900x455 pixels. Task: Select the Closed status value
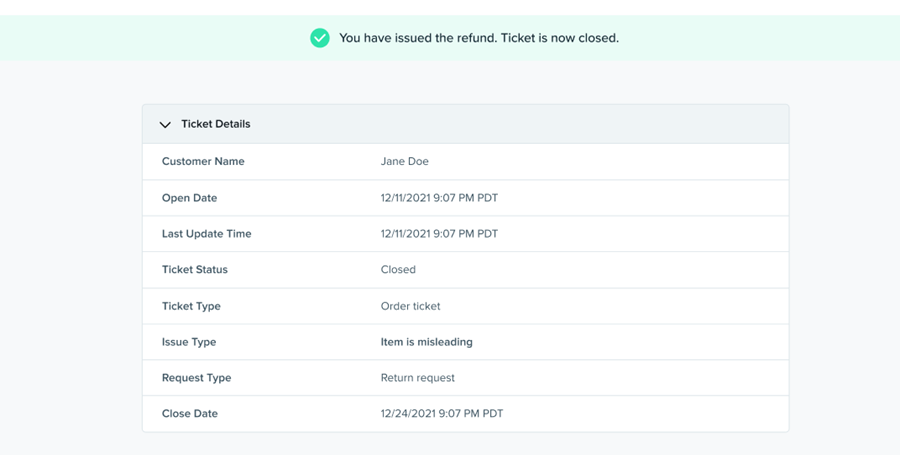coord(398,270)
